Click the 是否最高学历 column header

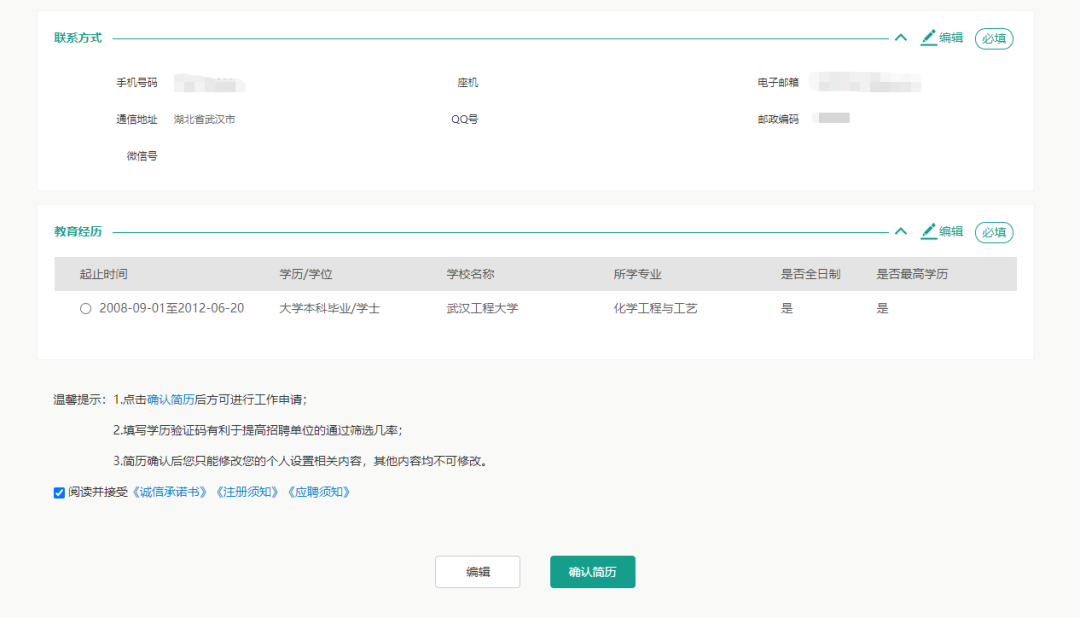pos(912,274)
